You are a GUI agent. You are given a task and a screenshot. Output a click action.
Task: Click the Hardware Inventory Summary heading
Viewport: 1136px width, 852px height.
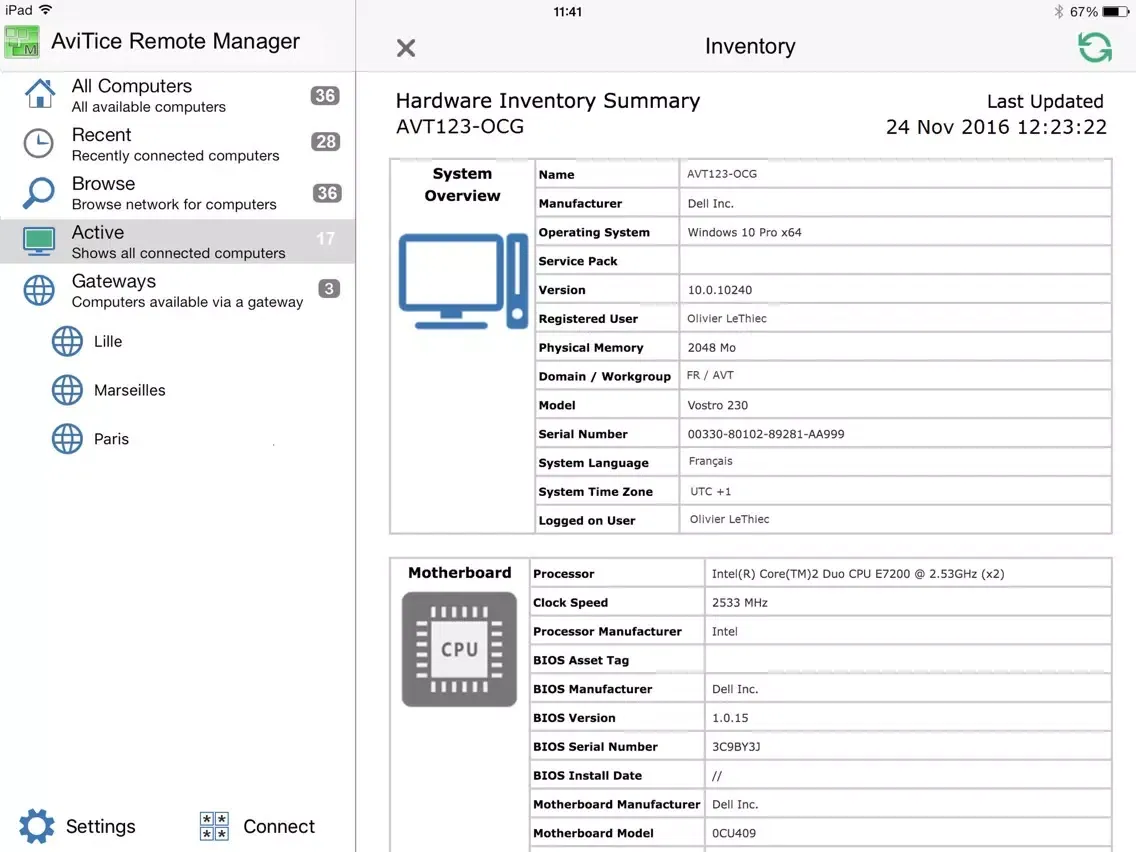[x=548, y=101]
